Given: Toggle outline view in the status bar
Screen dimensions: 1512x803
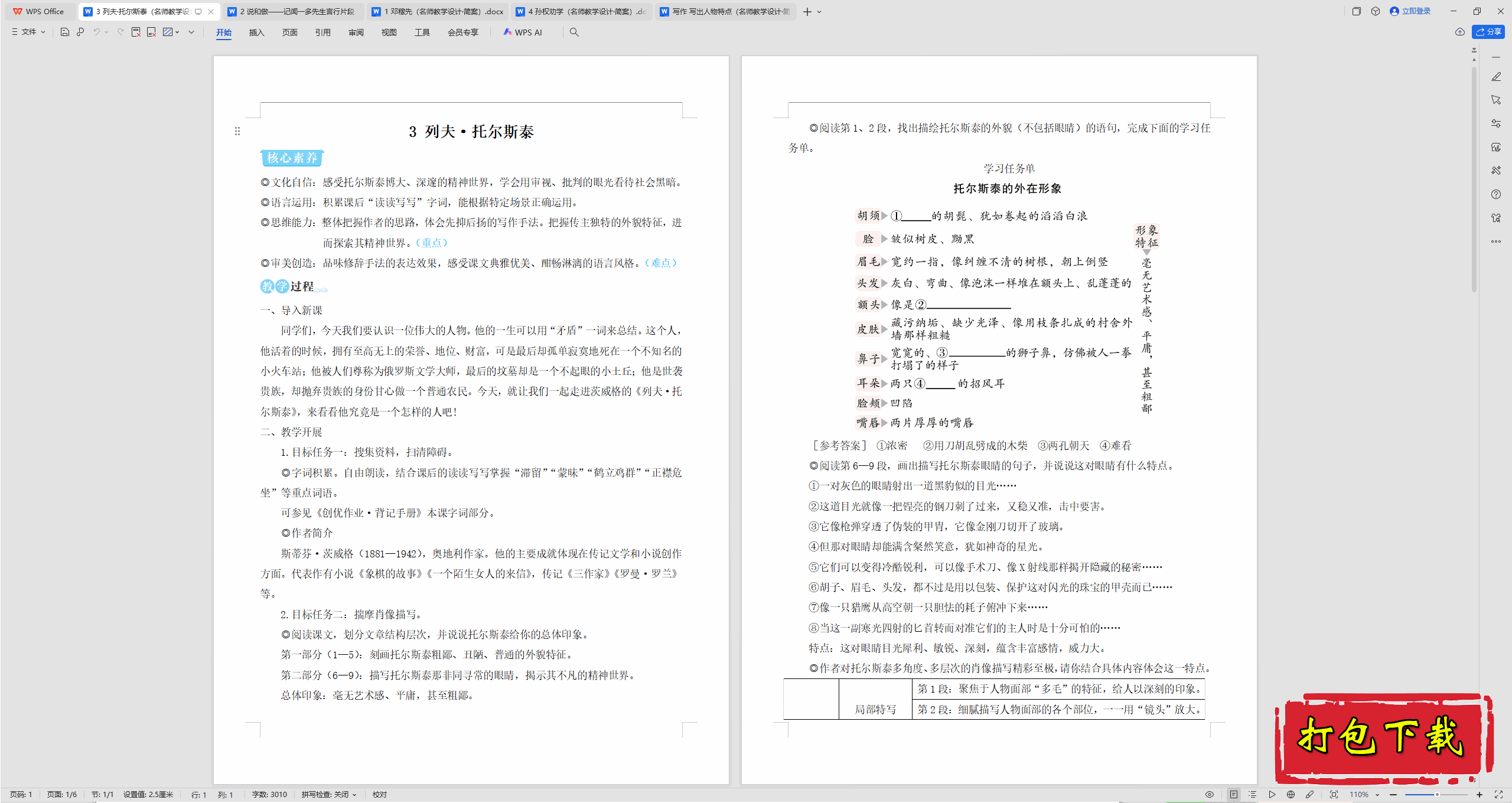Looking at the screenshot, I should tap(1253, 795).
